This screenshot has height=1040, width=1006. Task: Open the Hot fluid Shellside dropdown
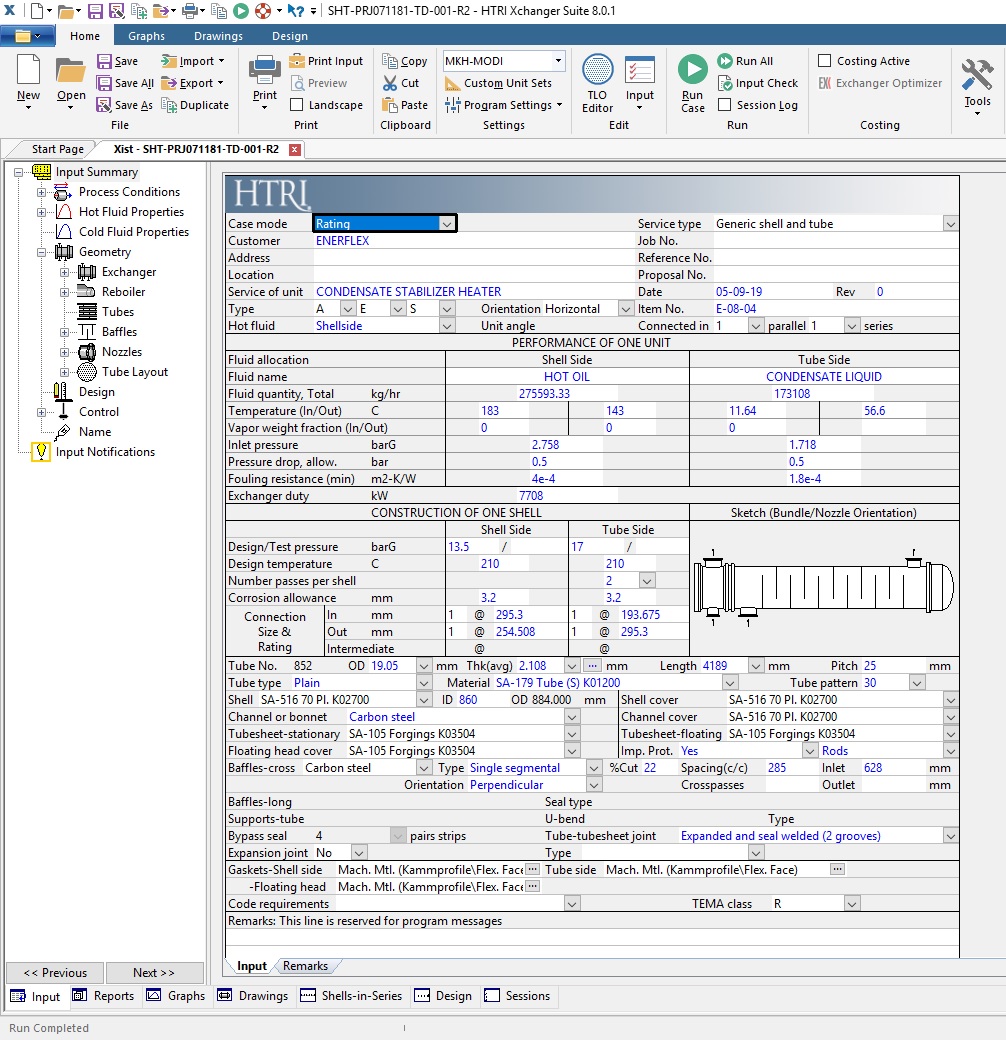[447, 326]
